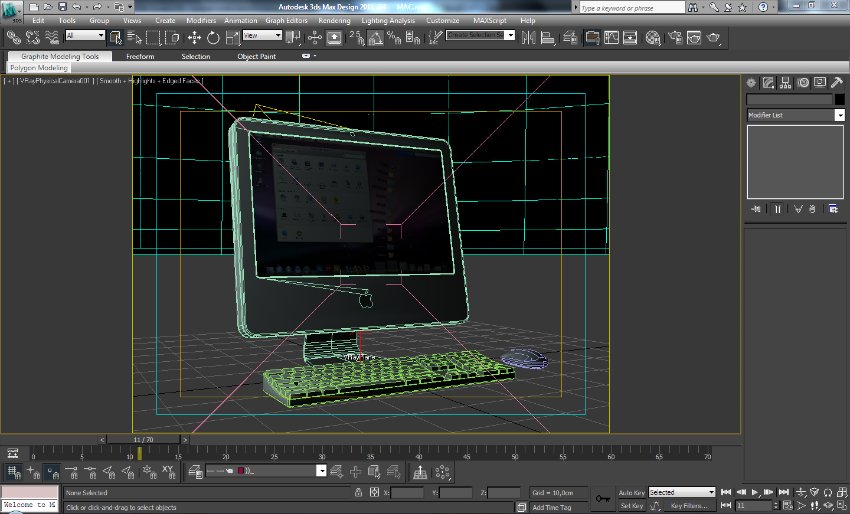Toggle Set Key mode

(631, 506)
